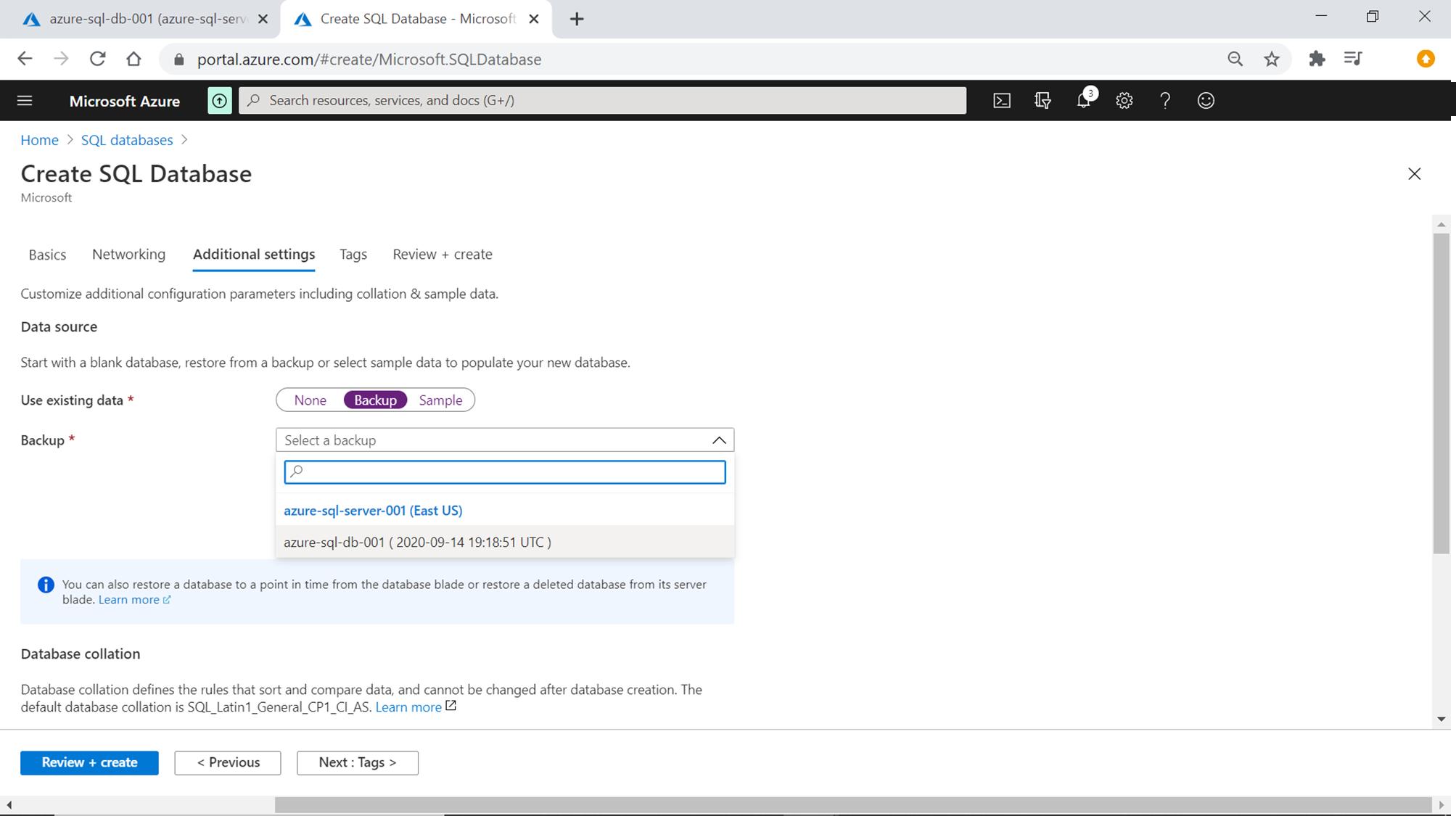
Task: Open portal settings gear icon
Action: 1124,101
